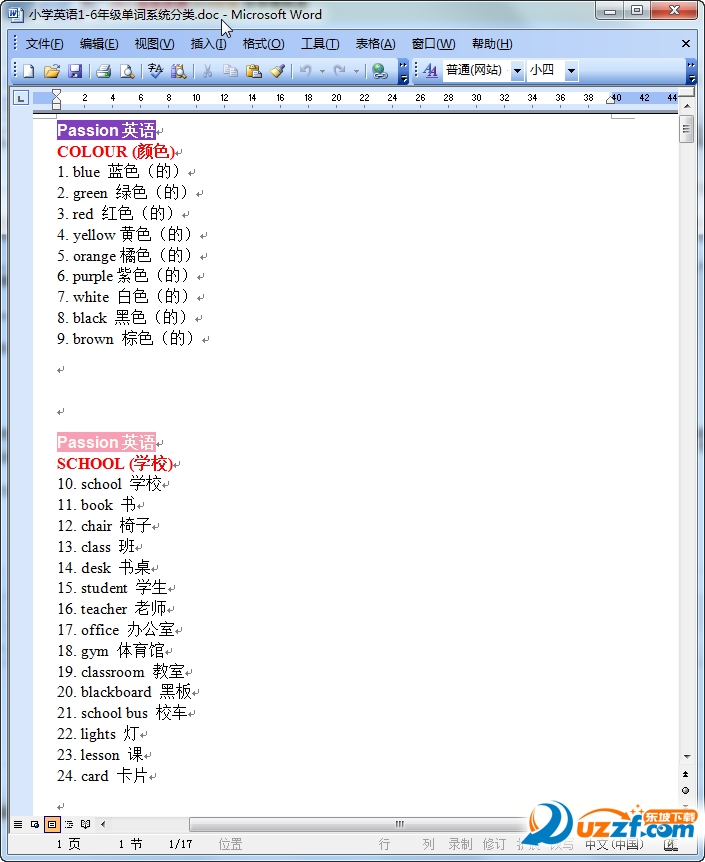Click the vertical scrollbar thumb

tap(686, 129)
